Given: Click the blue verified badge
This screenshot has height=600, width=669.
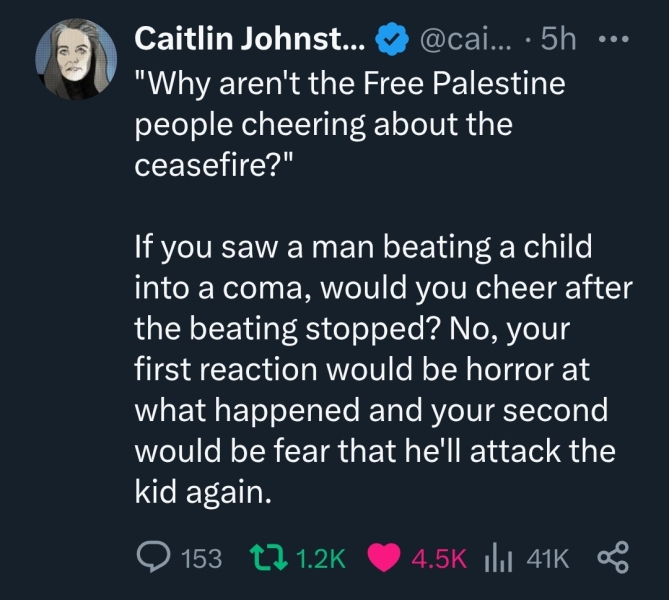Looking at the screenshot, I should point(390,39).
